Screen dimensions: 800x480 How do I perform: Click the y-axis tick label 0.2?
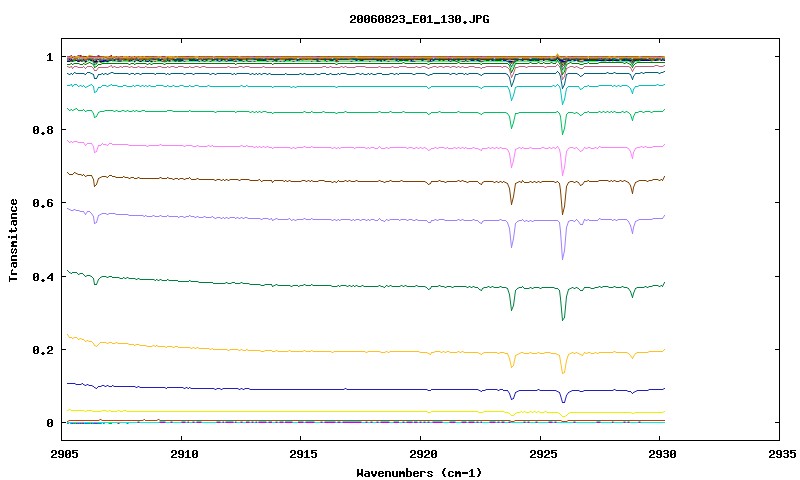tap(43, 350)
